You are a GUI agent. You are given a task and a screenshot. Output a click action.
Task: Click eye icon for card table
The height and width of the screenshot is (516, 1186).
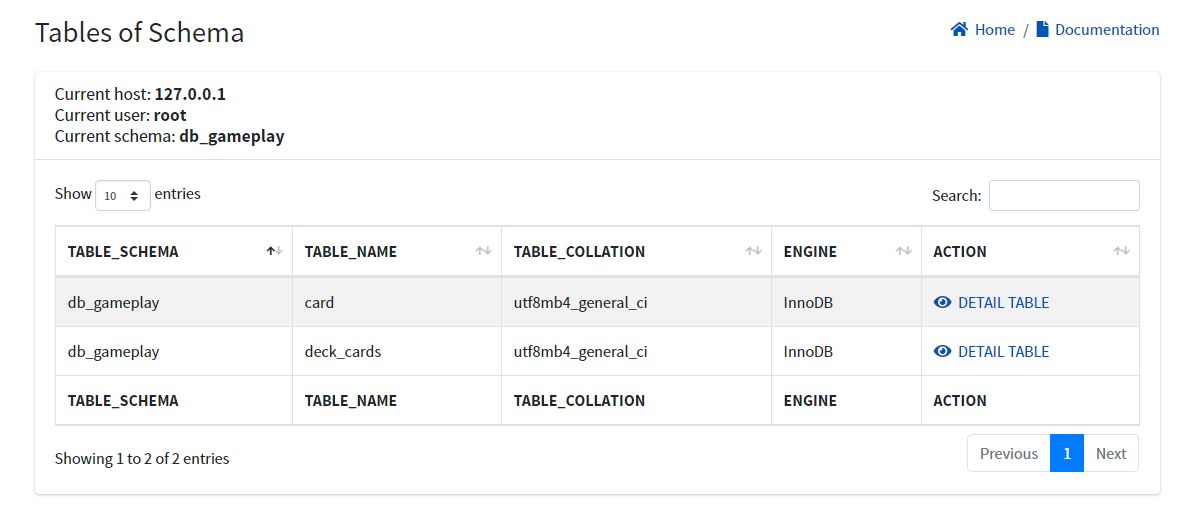pos(942,302)
